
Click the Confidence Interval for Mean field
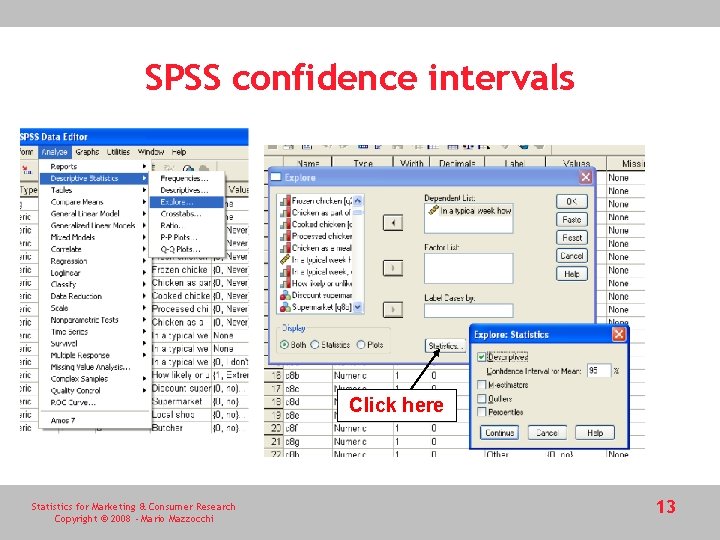pyautogui.click(x=599, y=370)
